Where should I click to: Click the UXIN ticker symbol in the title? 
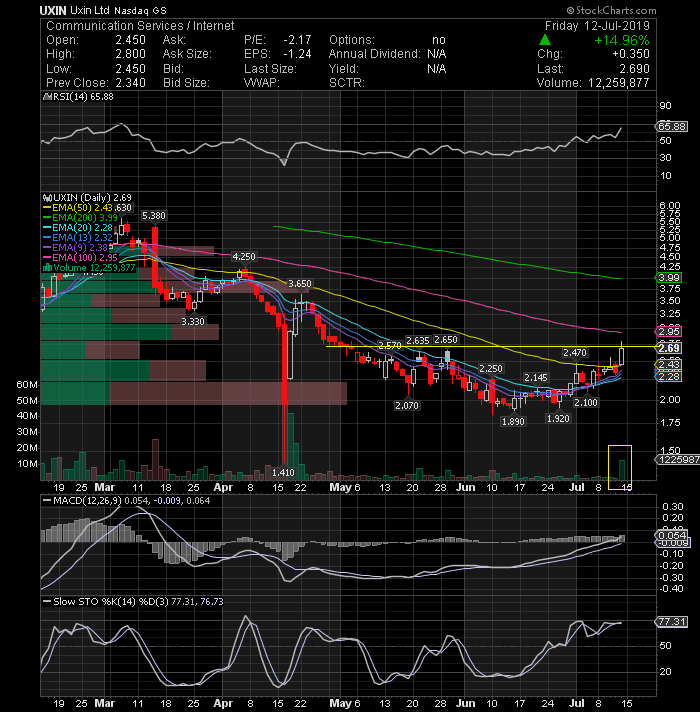pos(53,10)
